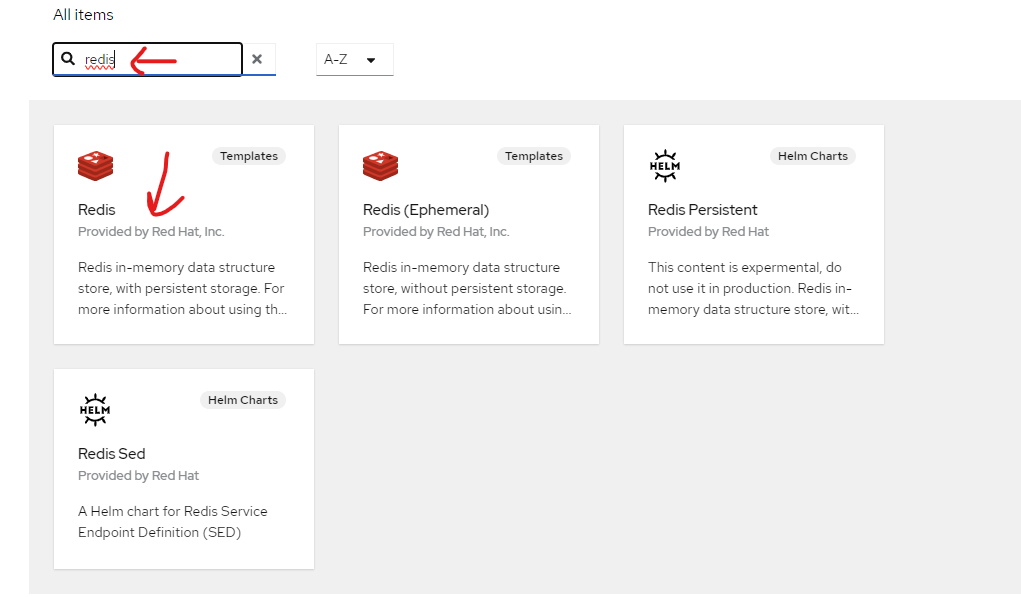
Task: Click Helm Charts badge on Redis Sed
Action: [243, 400]
